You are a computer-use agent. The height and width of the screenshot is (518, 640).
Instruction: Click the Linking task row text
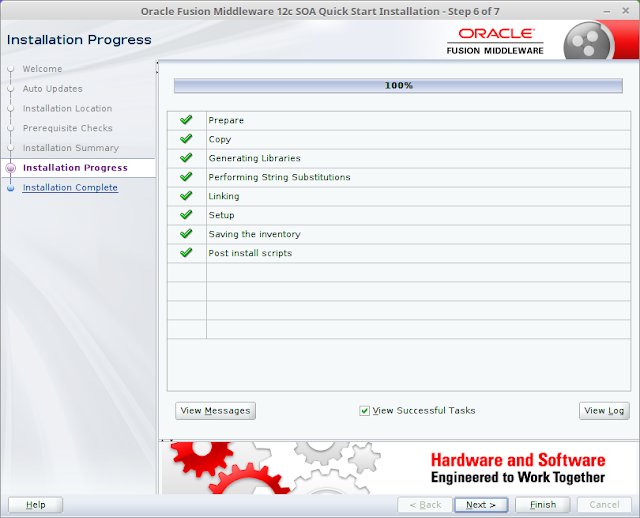224,196
